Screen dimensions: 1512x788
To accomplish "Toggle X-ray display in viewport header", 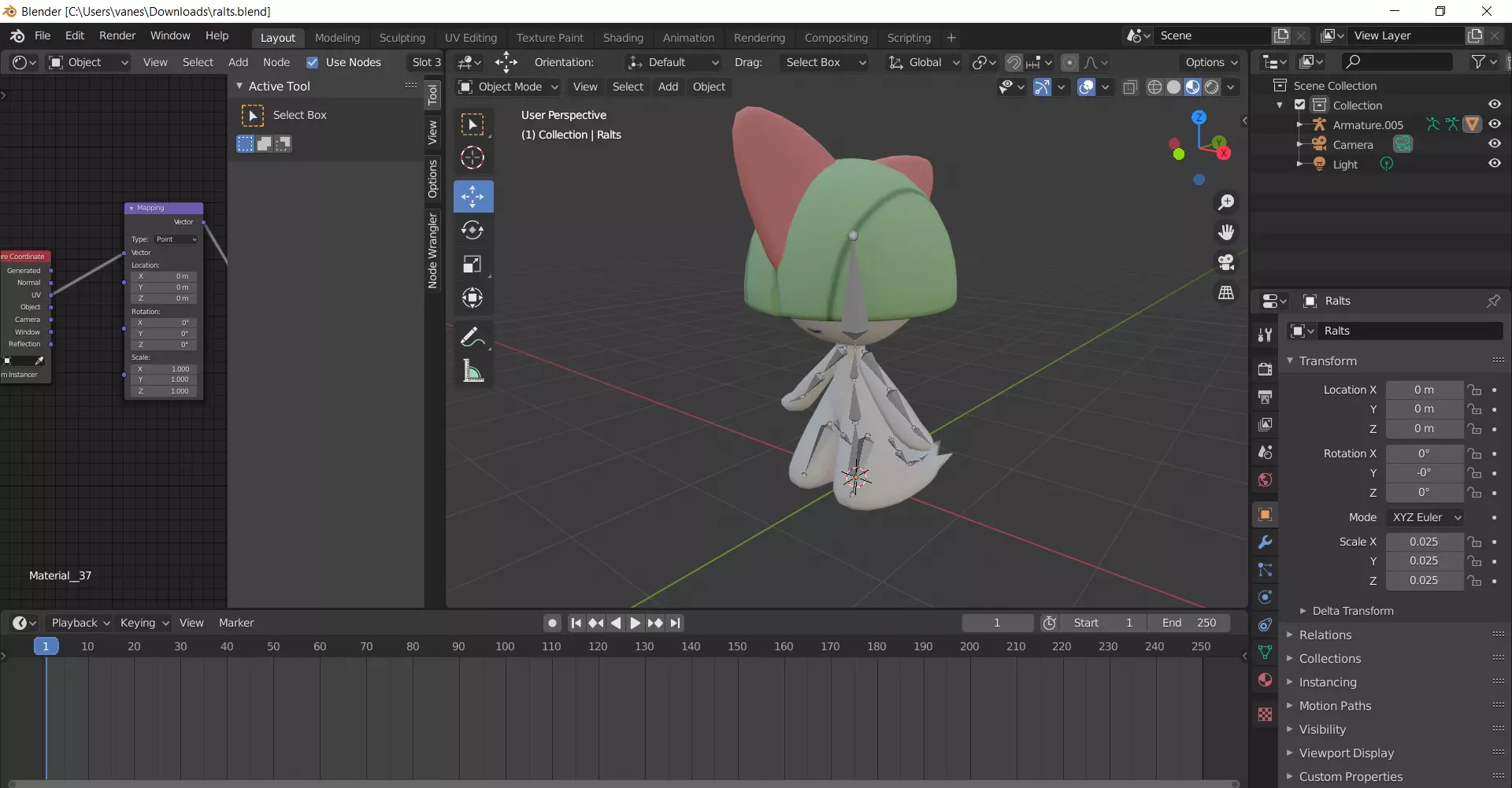I will tap(1130, 87).
